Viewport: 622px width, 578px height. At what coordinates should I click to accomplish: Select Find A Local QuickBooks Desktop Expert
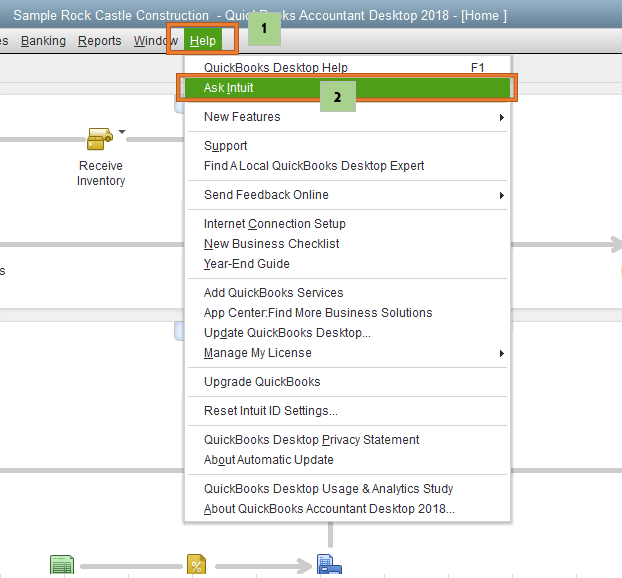[347, 165]
